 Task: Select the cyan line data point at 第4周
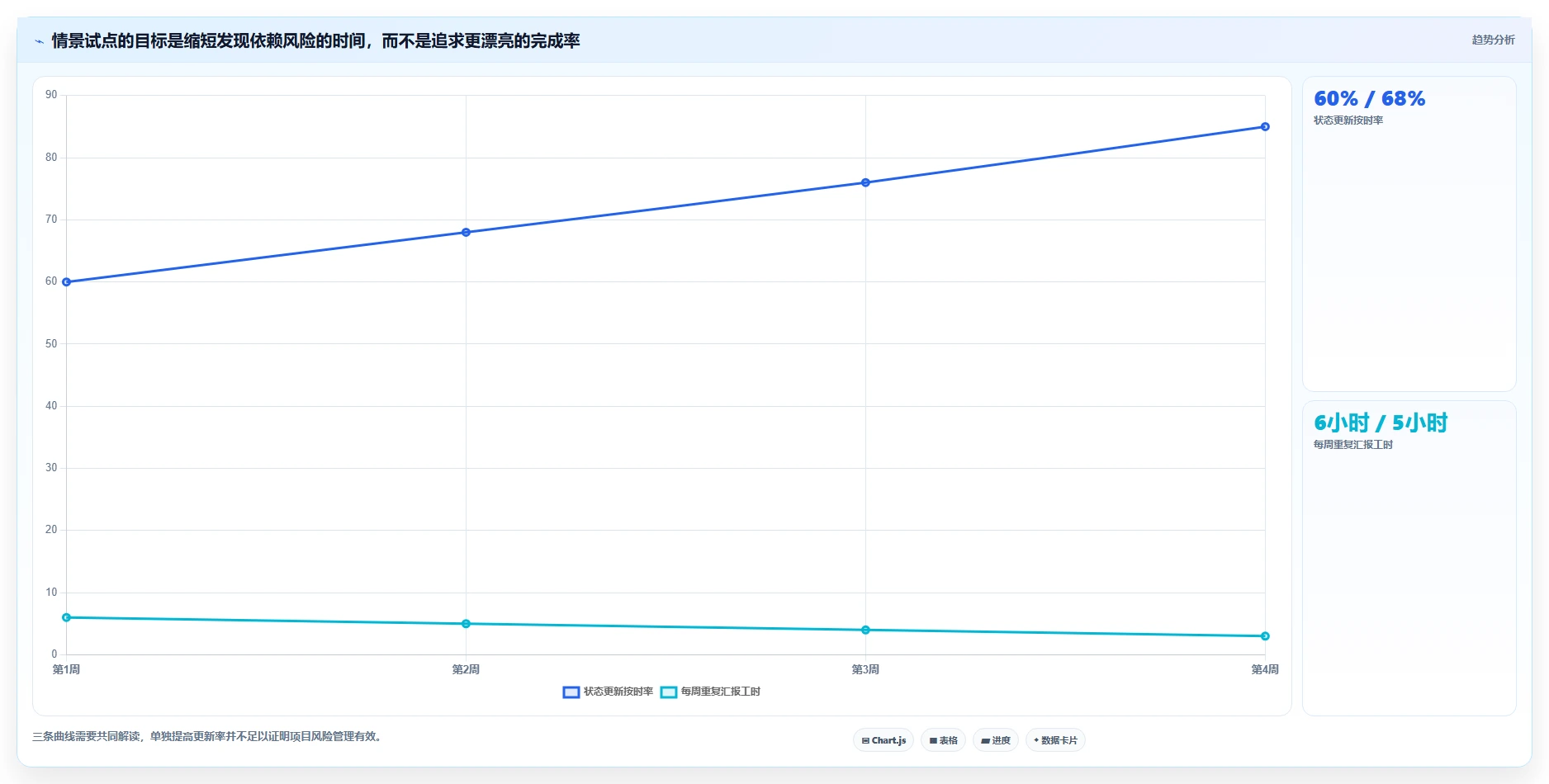(x=1265, y=636)
